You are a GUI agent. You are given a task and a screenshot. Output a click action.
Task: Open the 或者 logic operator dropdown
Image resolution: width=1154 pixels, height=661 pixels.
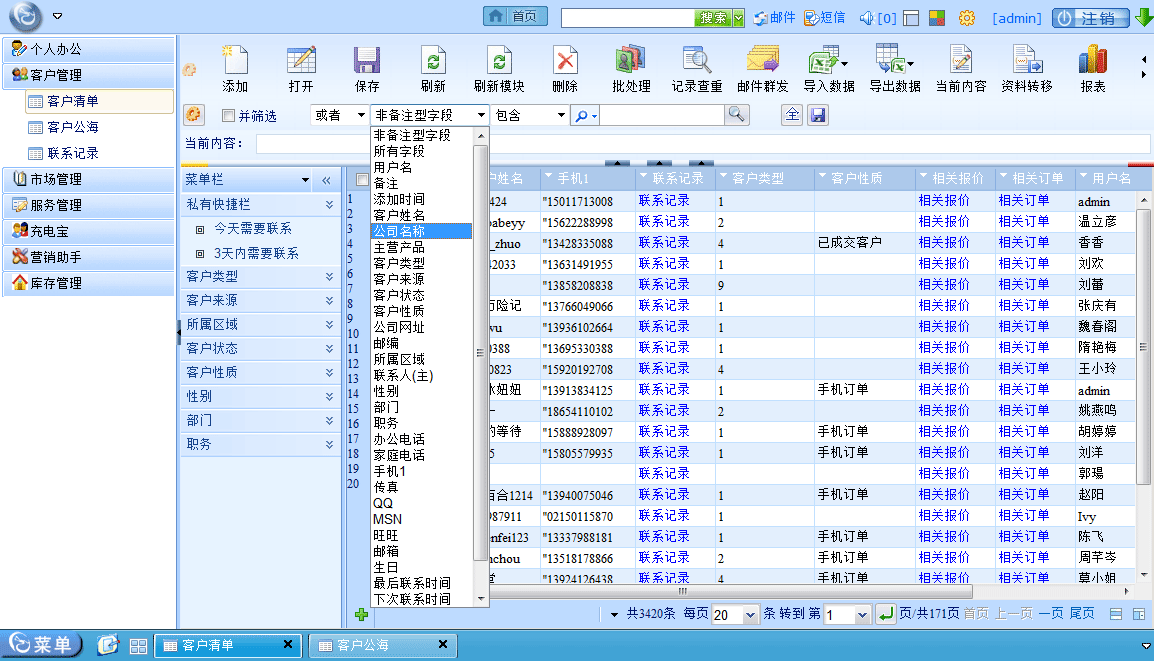pyautogui.click(x=338, y=116)
